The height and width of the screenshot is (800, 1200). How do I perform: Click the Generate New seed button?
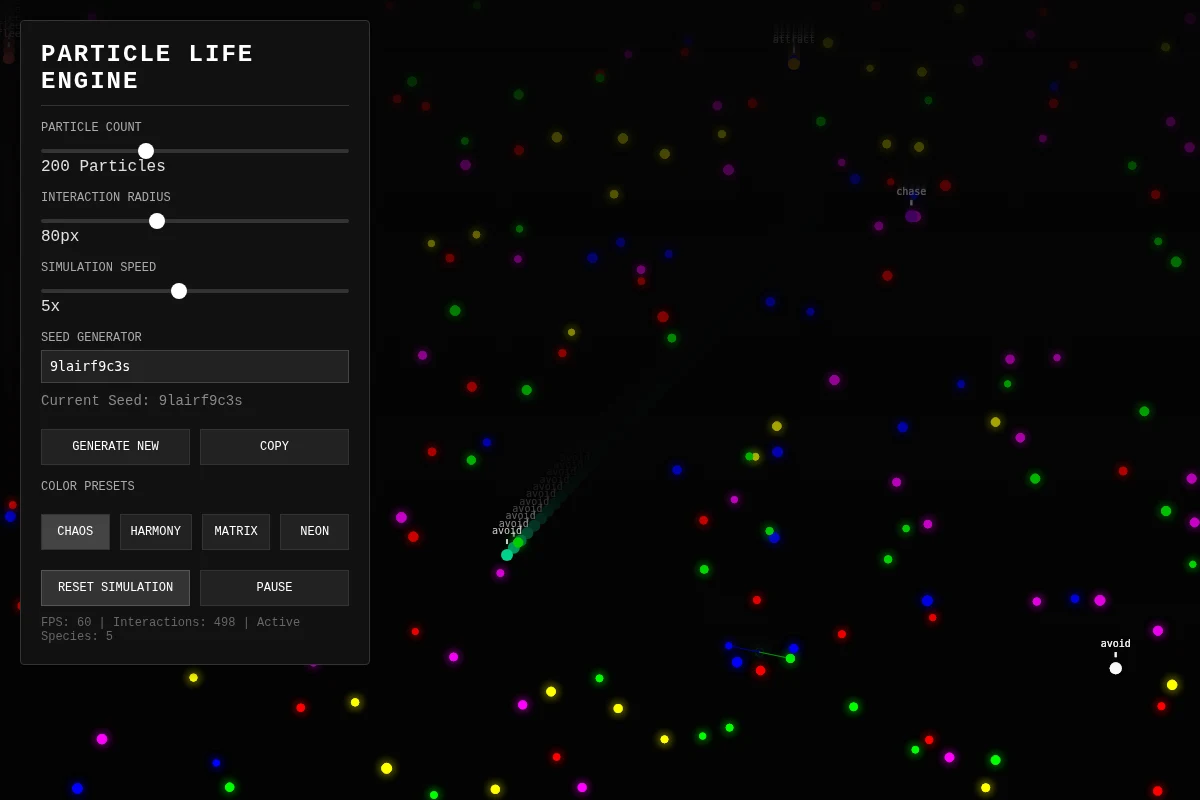[115, 447]
